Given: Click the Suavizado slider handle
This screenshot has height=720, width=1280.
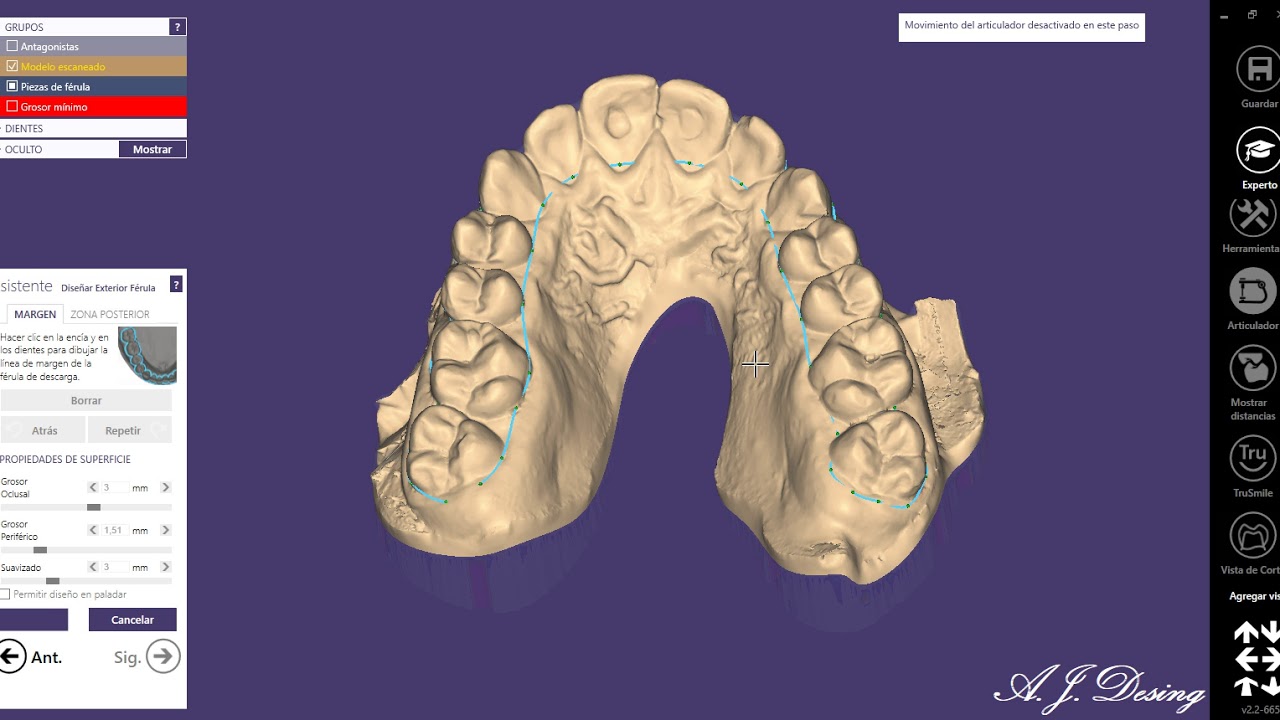Looking at the screenshot, I should [x=52, y=581].
